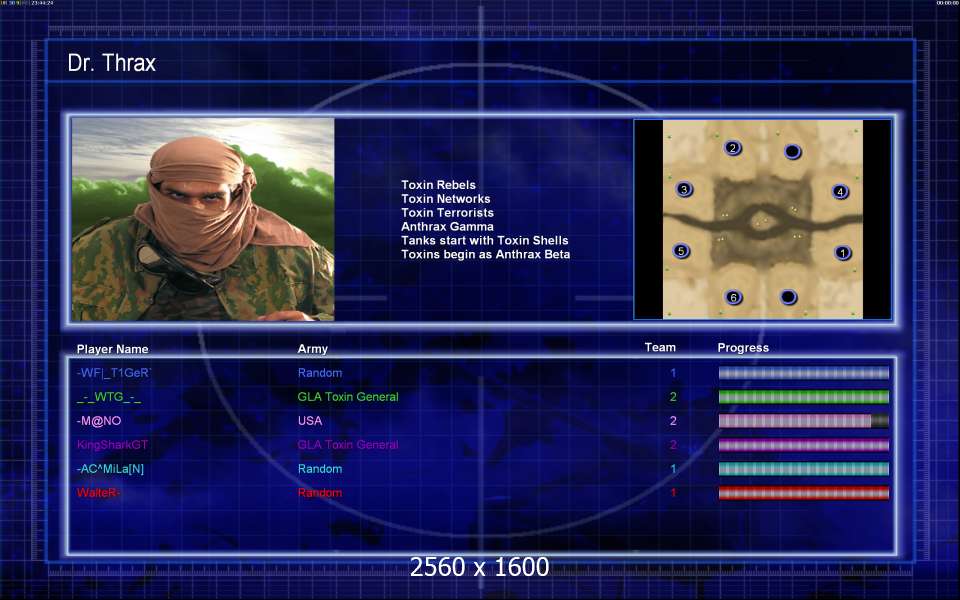
Task: Click -M@NO's loading progress bar
Action: pyautogui.click(x=803, y=421)
